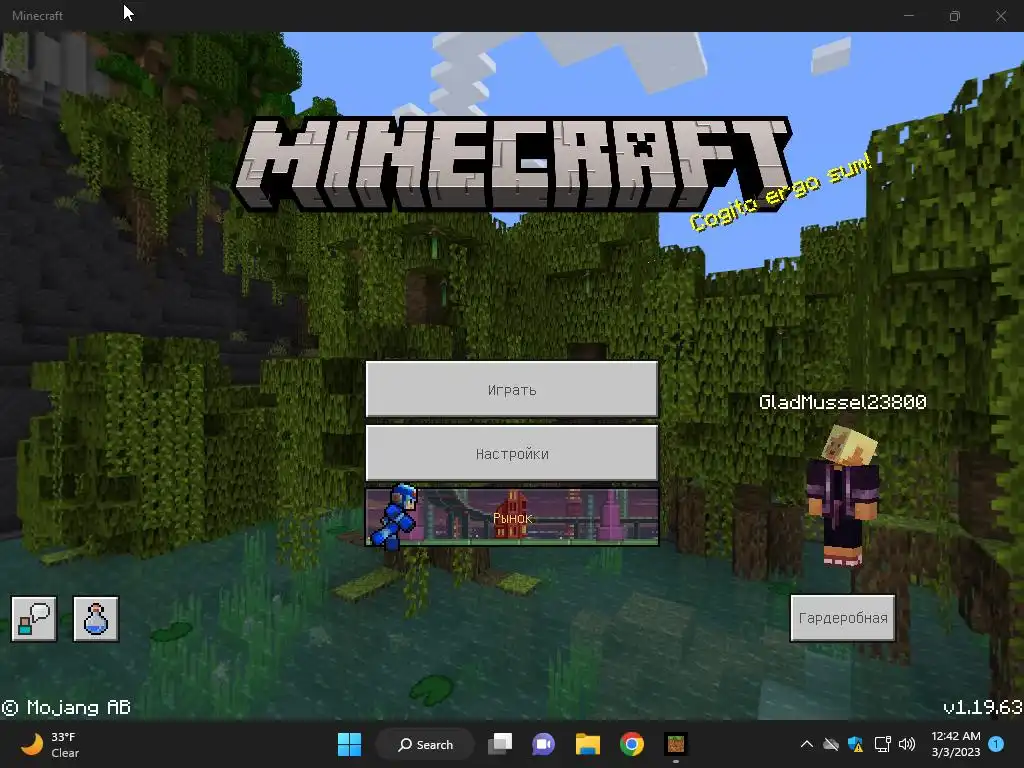Minimize the Minecraft window

[x=908, y=15]
